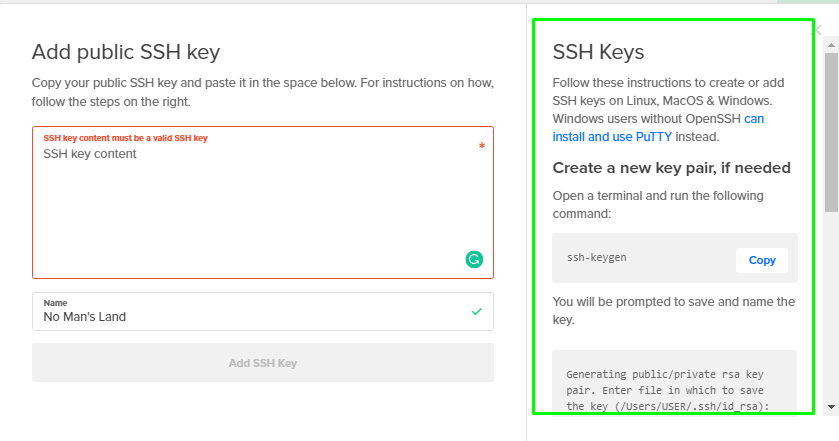839x441 pixels.
Task: Click the Grammarly icon in the key field
Action: coord(474,259)
